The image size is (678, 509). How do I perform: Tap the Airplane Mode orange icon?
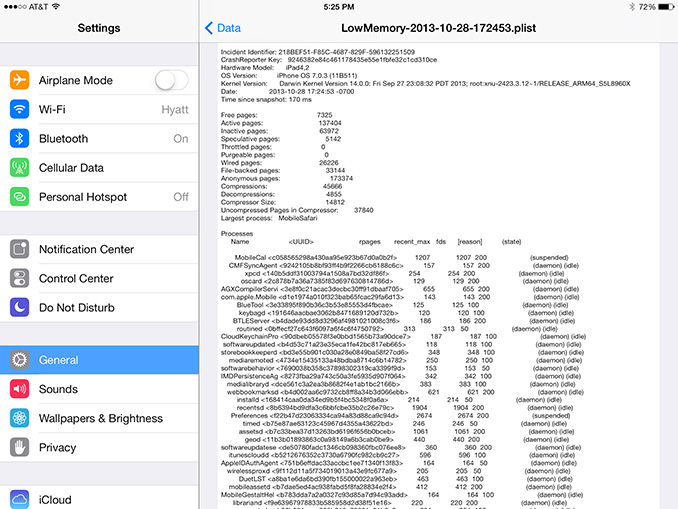click(19, 80)
